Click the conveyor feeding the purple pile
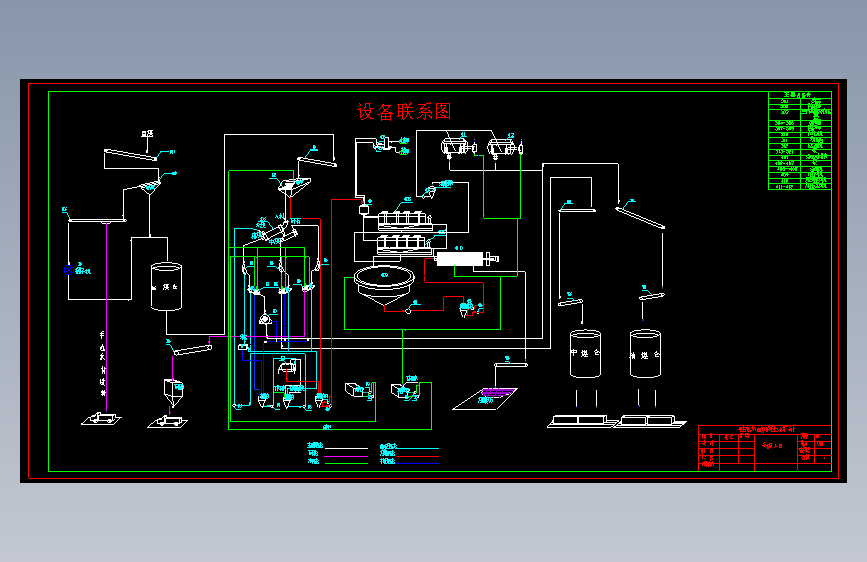This screenshot has height=562, width=867. (x=511, y=365)
